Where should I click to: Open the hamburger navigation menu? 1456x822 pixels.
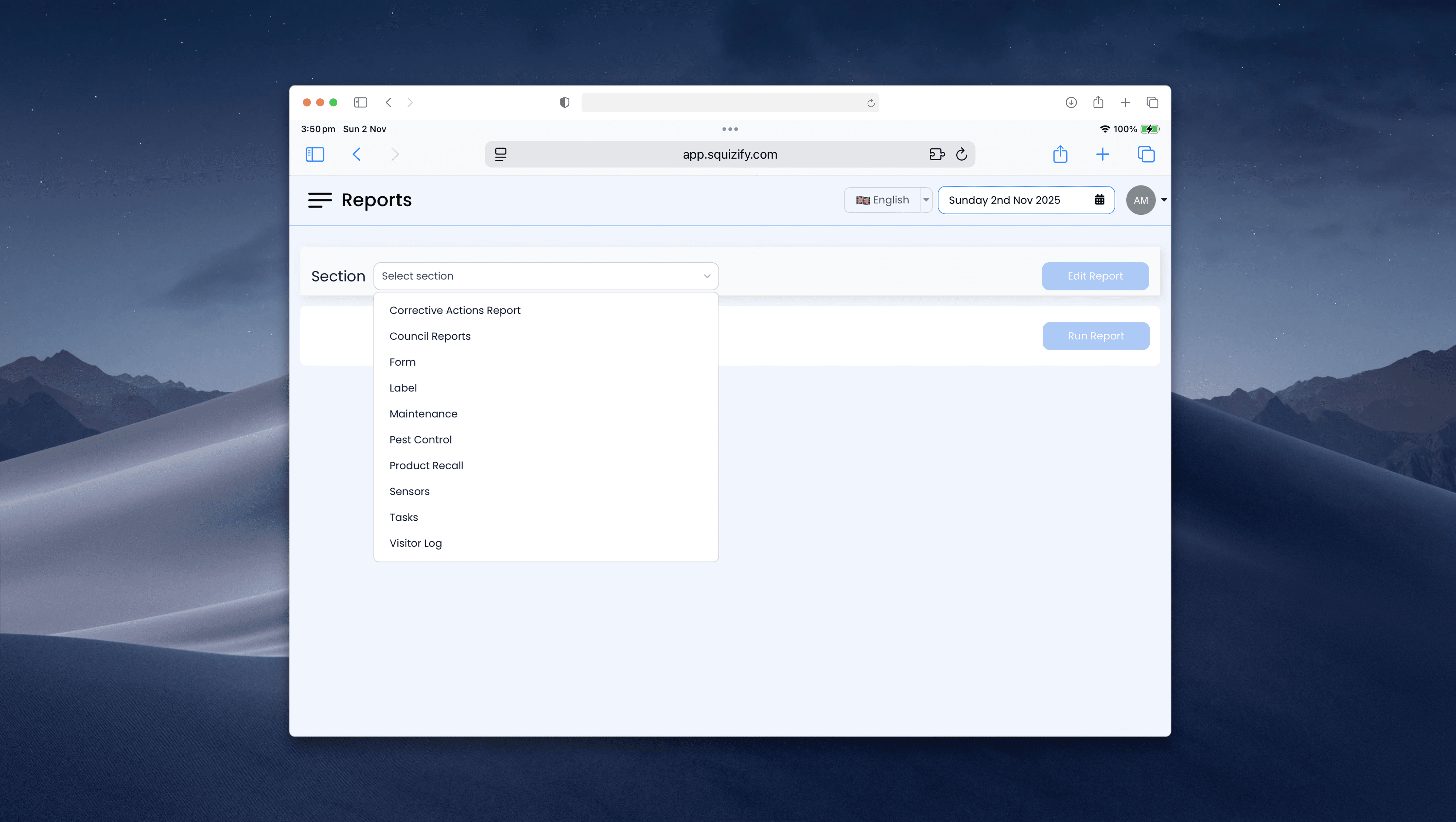pos(319,200)
